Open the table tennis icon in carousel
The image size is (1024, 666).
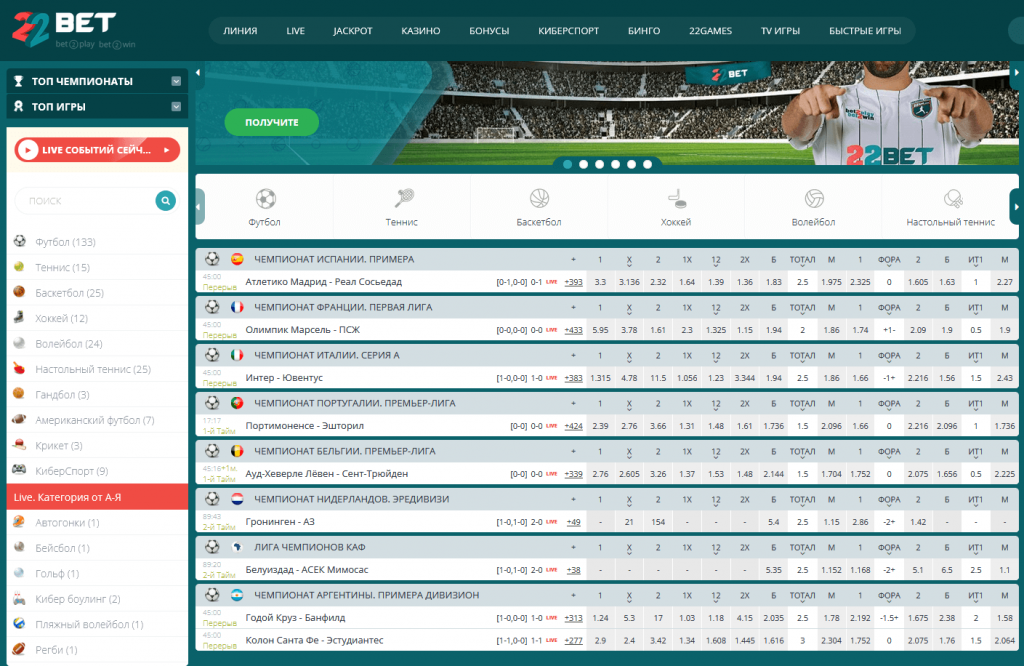[951, 198]
